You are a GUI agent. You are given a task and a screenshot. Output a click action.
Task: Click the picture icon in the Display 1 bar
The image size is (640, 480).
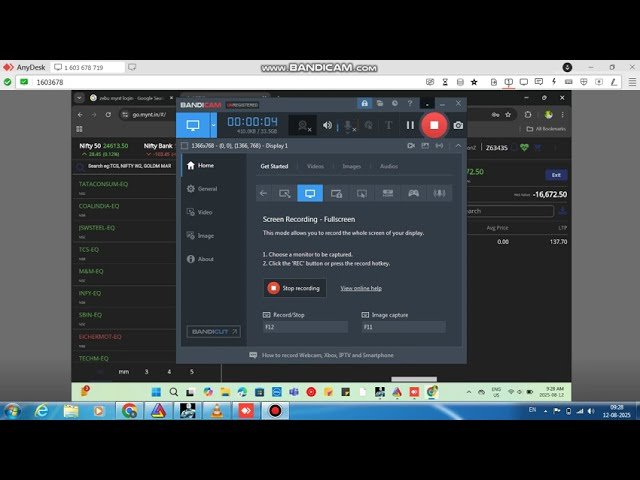[425, 146]
